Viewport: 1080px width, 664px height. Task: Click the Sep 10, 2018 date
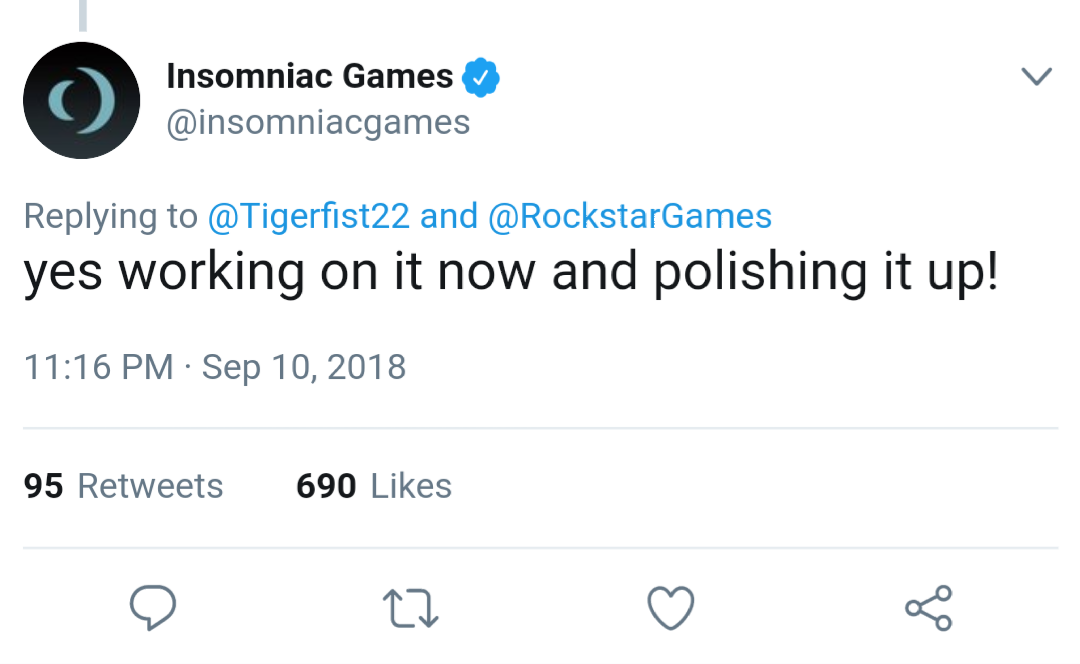tap(304, 366)
